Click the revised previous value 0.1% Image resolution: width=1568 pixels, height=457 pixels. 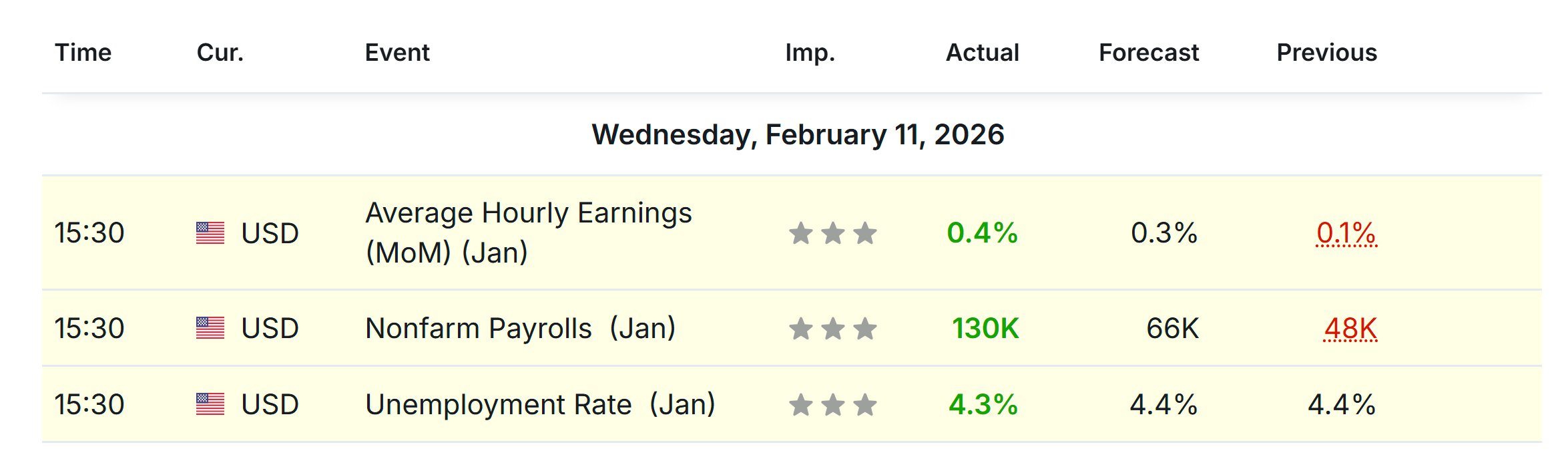pos(1346,233)
